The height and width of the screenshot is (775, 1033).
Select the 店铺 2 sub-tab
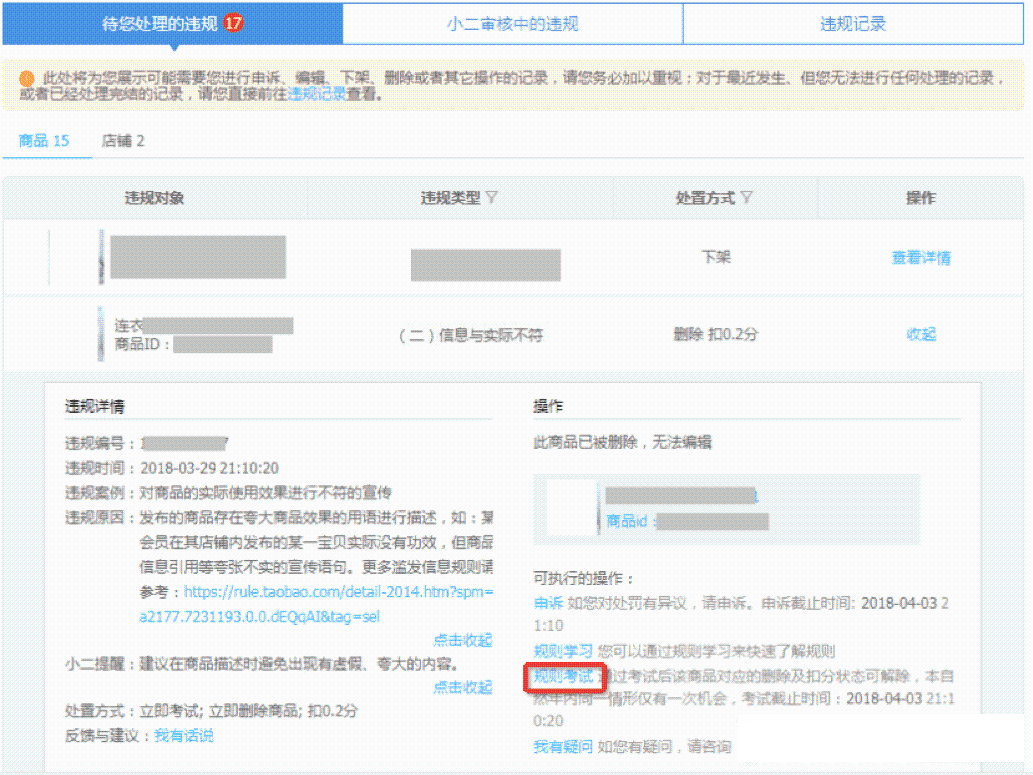[122, 141]
